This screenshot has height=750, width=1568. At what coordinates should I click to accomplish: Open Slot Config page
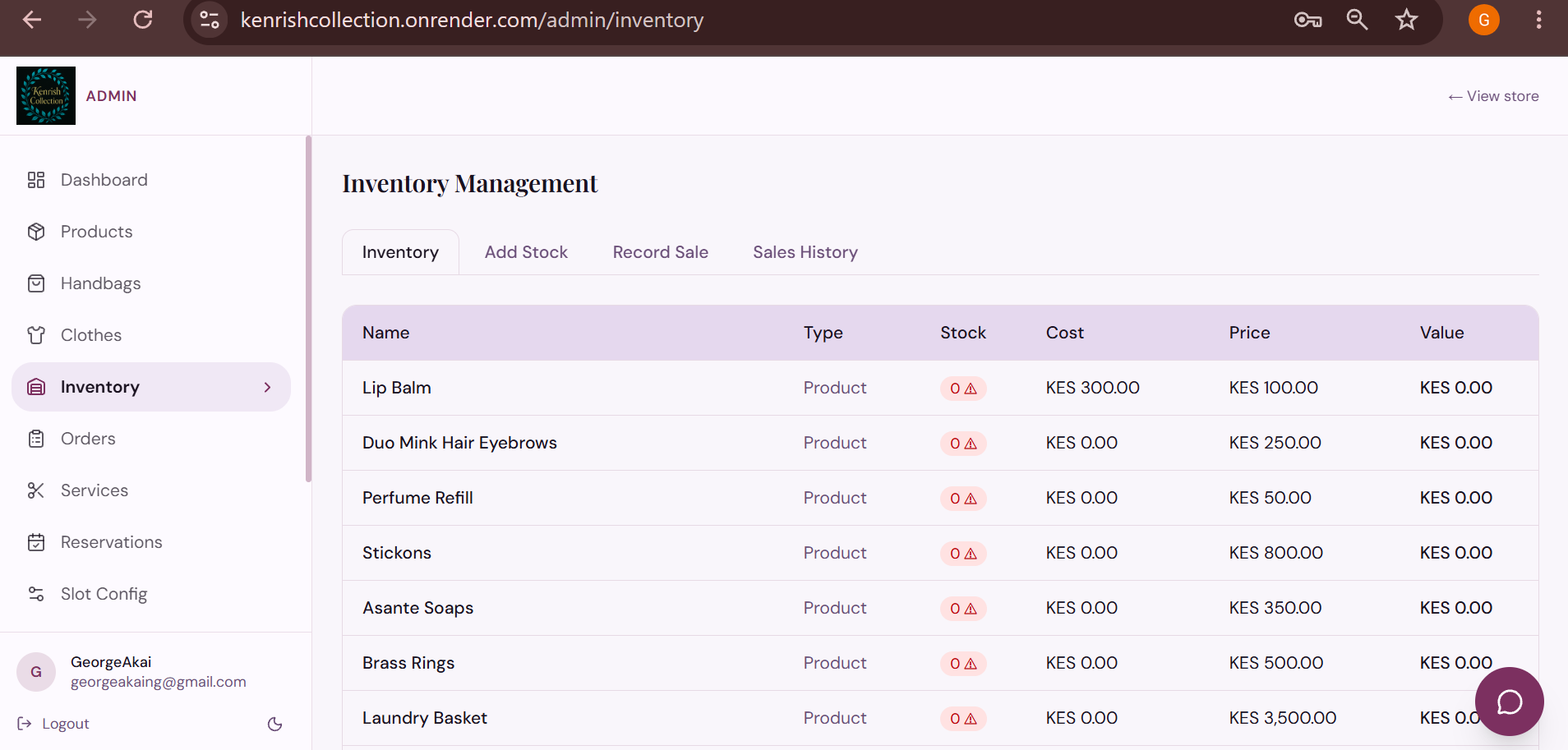coord(151,594)
